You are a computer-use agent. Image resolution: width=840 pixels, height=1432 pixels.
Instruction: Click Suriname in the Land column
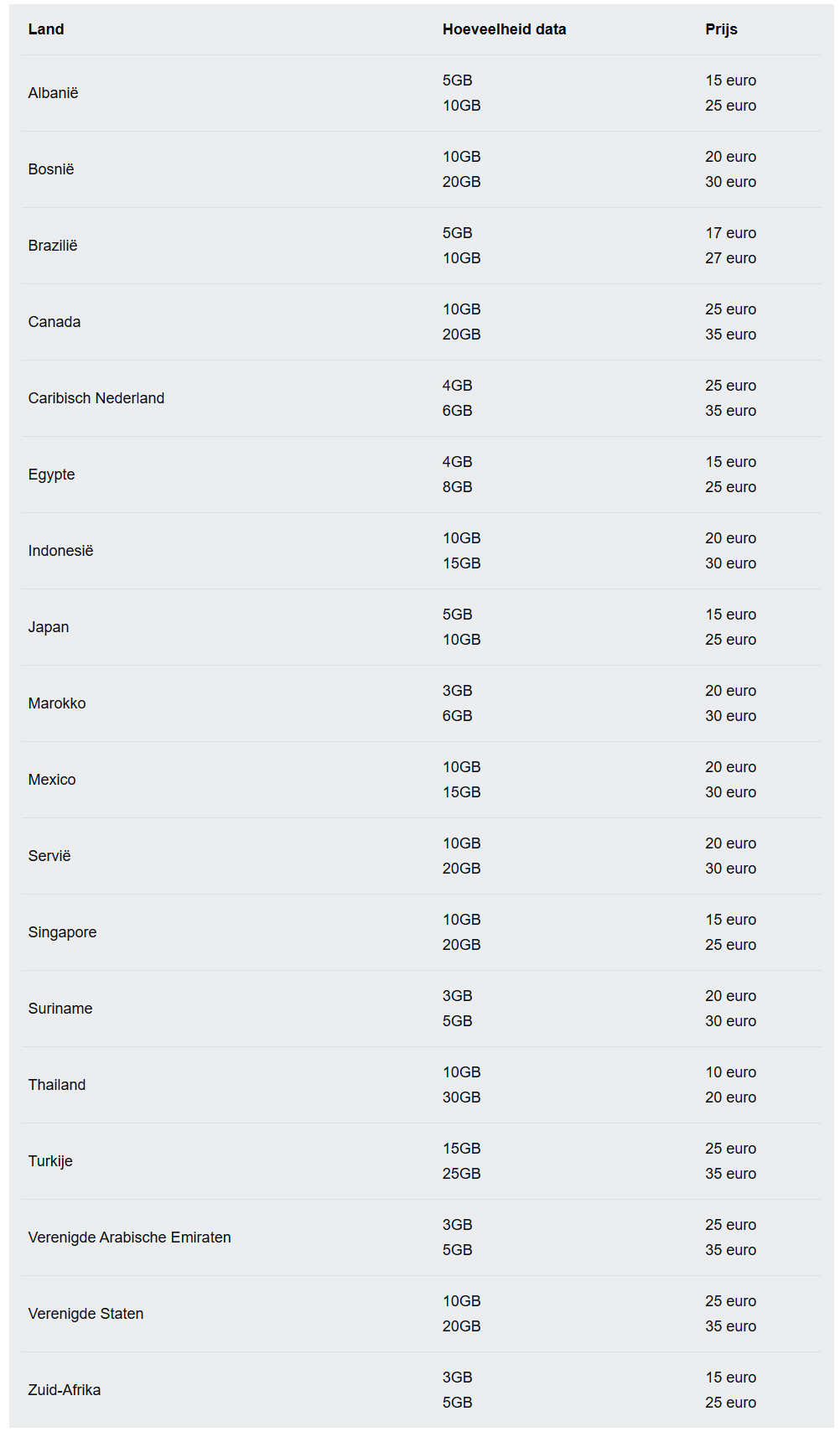pyautogui.click(x=60, y=1009)
